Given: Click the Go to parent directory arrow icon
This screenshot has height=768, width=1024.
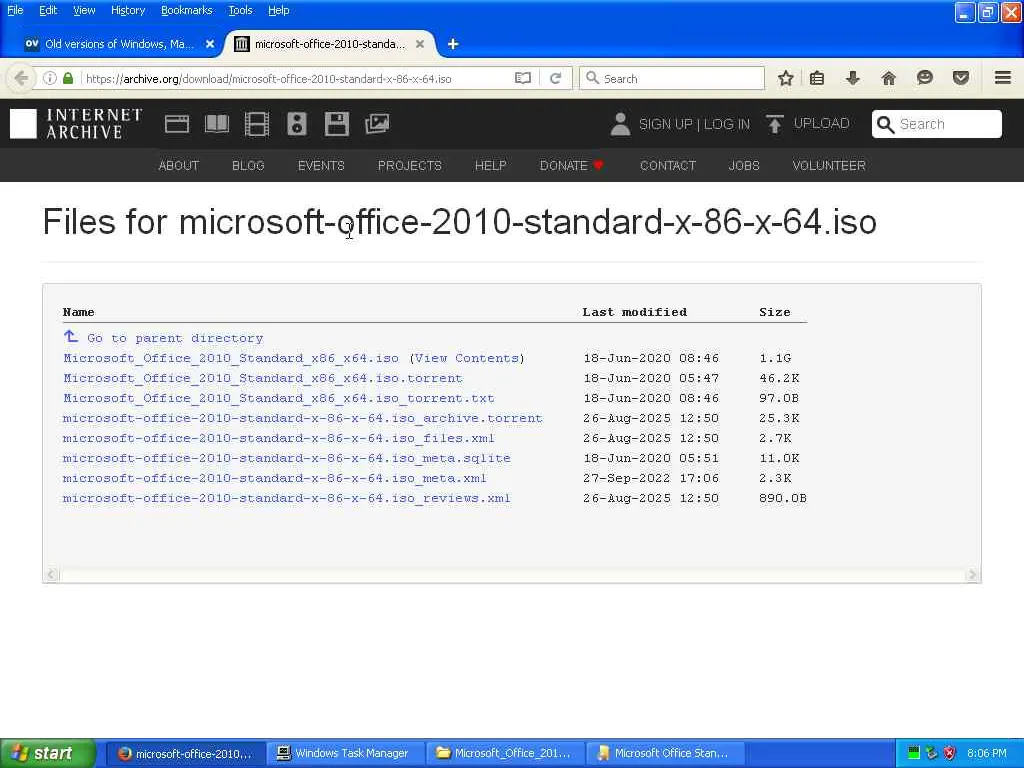Looking at the screenshot, I should point(71,336).
